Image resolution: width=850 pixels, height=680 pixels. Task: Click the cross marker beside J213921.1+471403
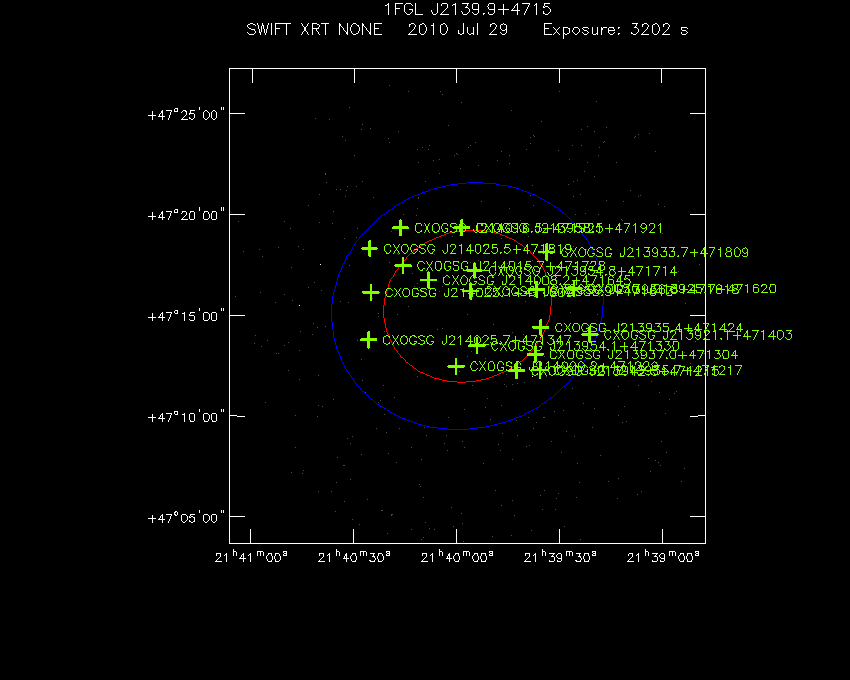[x=590, y=335]
